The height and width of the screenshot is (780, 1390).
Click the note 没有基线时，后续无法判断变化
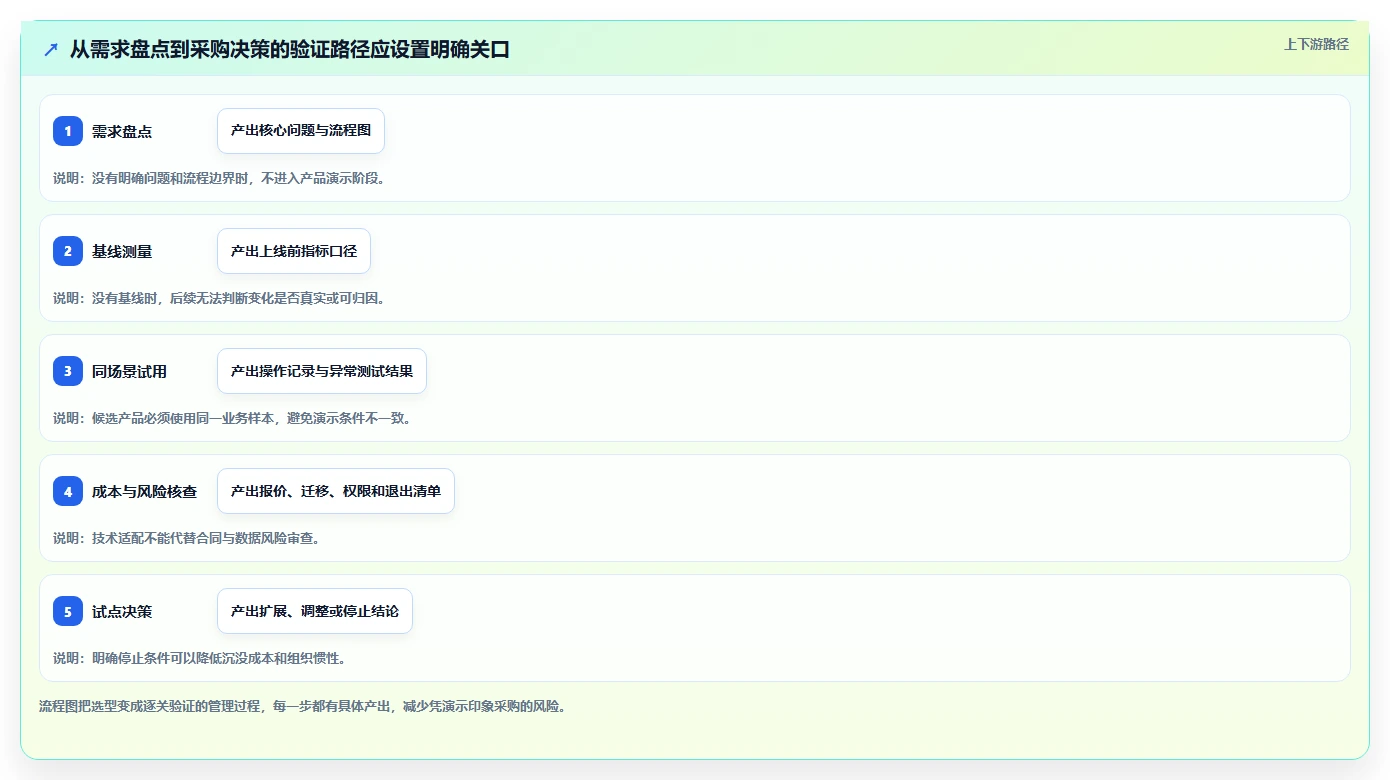pyautogui.click(x=219, y=298)
